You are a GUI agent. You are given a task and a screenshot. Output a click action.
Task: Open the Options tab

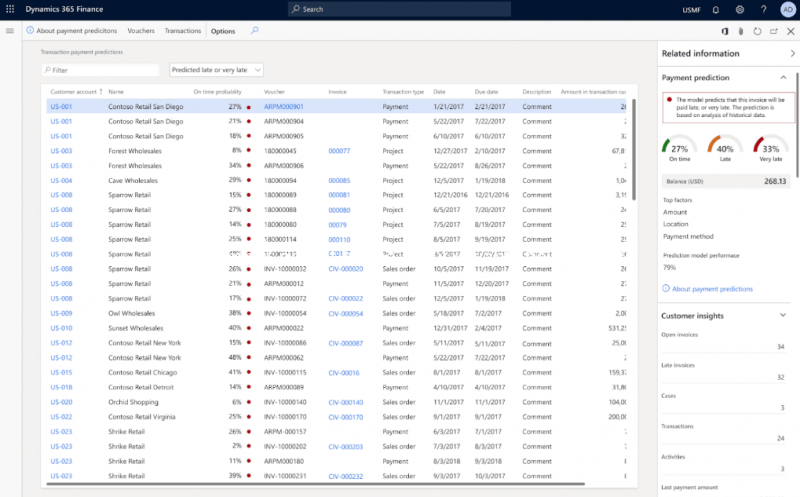pos(223,31)
